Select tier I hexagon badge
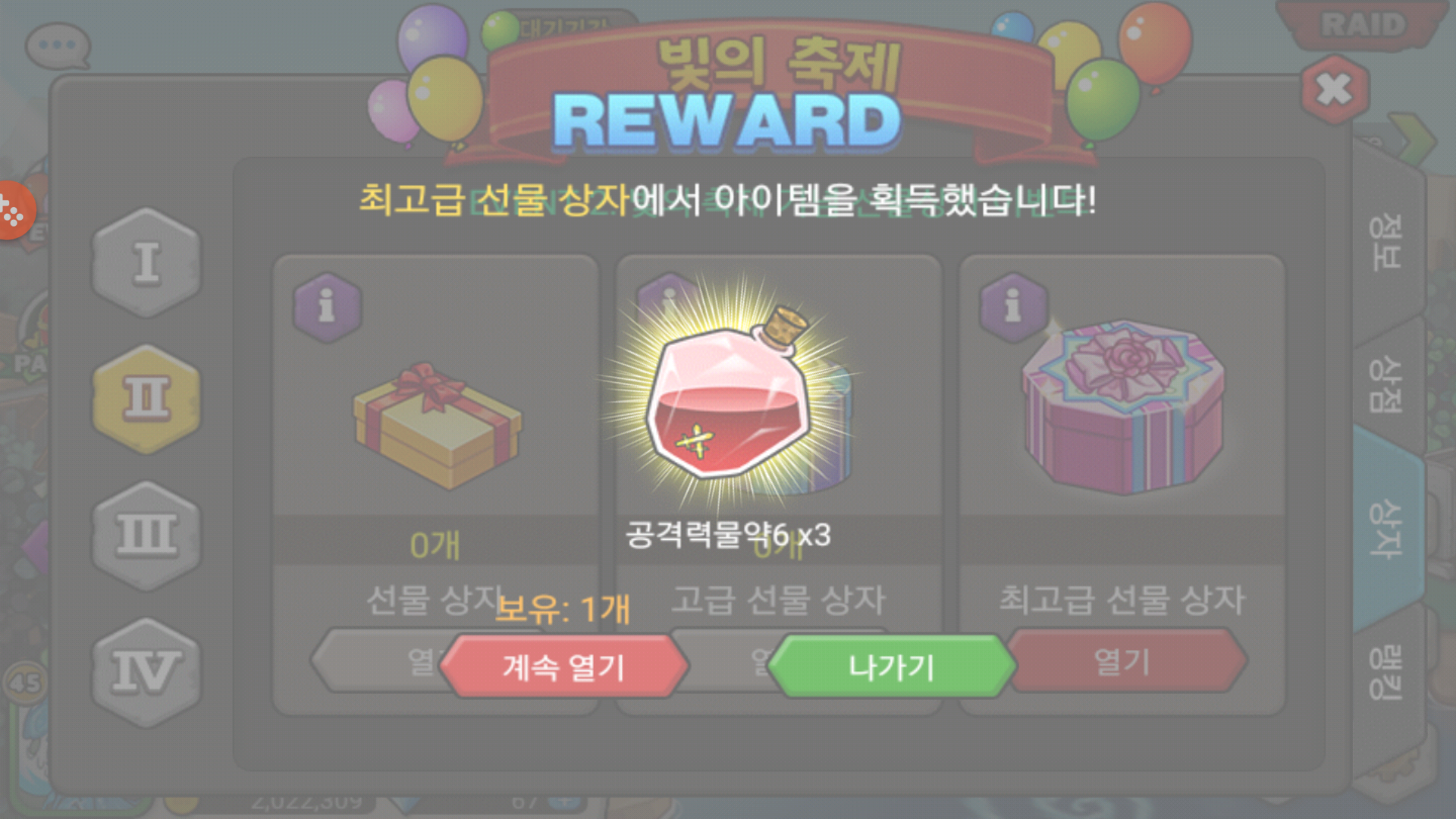 tap(146, 263)
